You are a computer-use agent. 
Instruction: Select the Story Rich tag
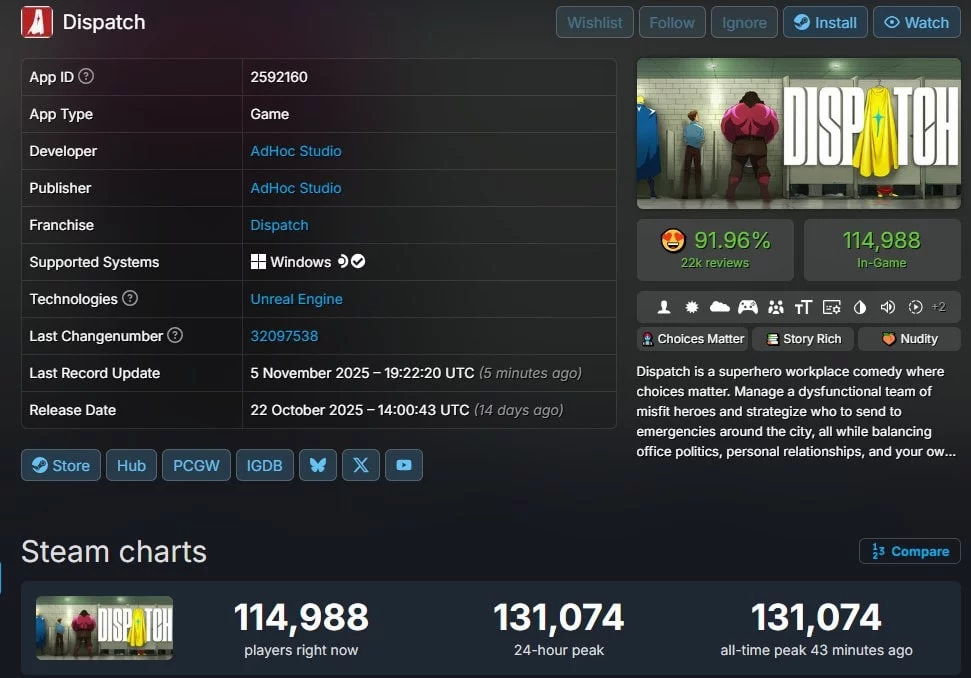pyautogui.click(x=803, y=339)
